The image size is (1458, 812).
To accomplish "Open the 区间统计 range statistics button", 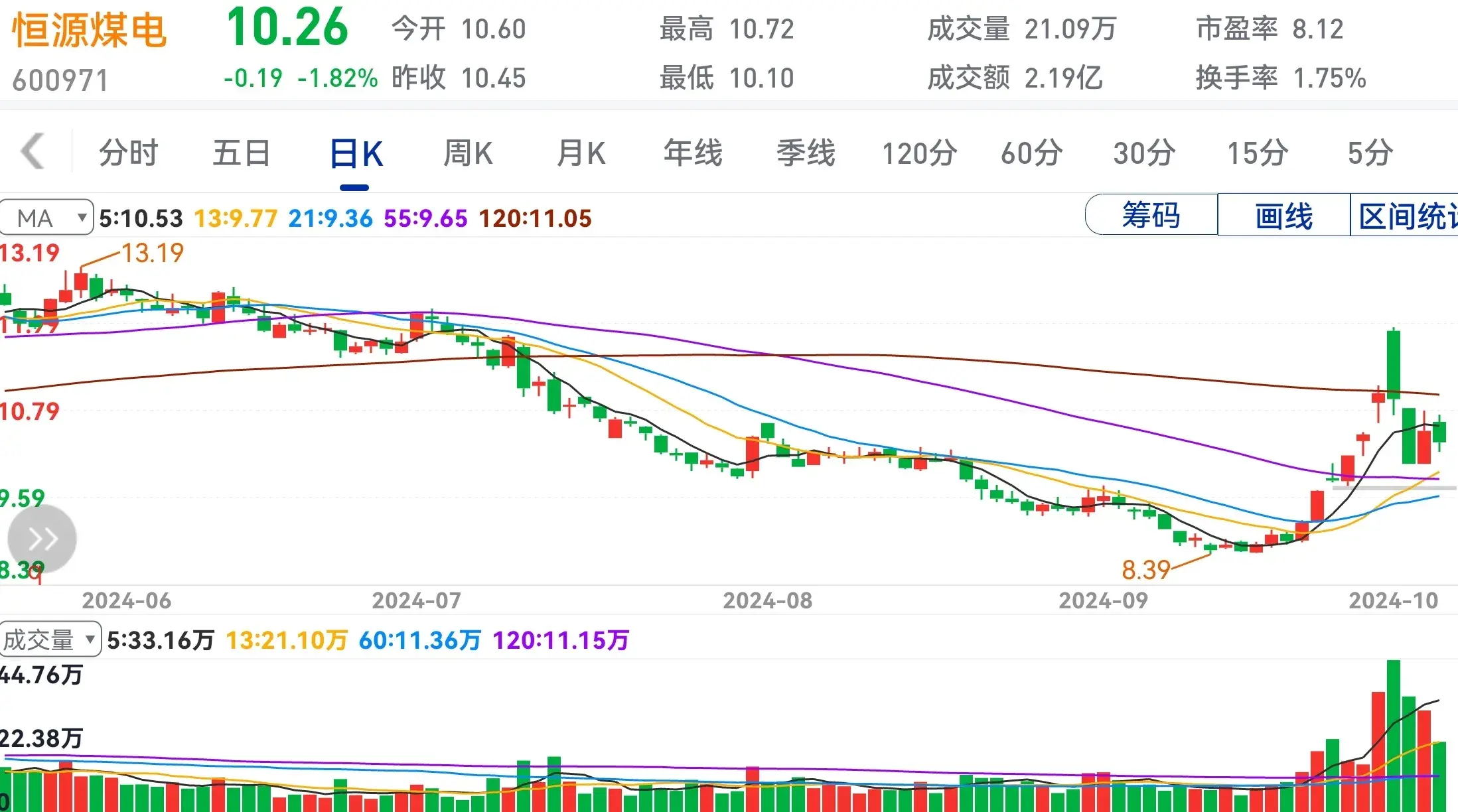I will pyautogui.click(x=1404, y=215).
